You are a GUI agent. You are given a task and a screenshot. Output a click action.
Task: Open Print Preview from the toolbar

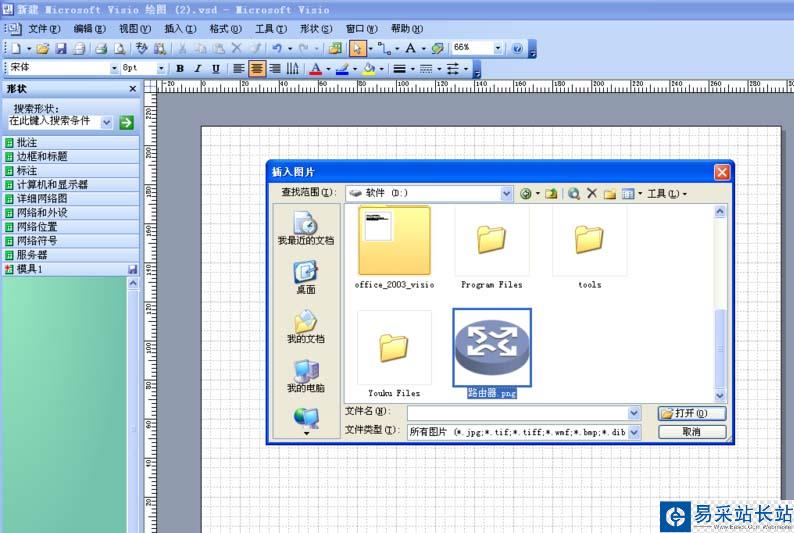click(120, 49)
